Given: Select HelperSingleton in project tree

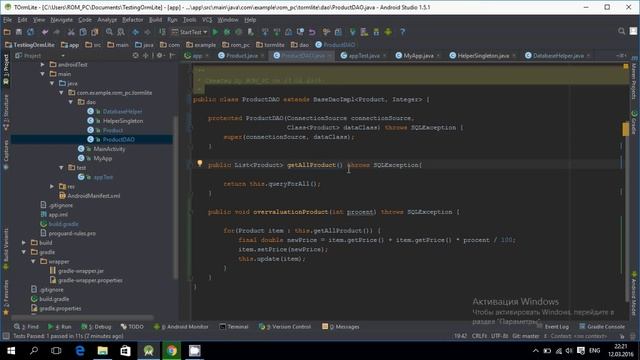Looking at the screenshot, I should click(x=123, y=121).
